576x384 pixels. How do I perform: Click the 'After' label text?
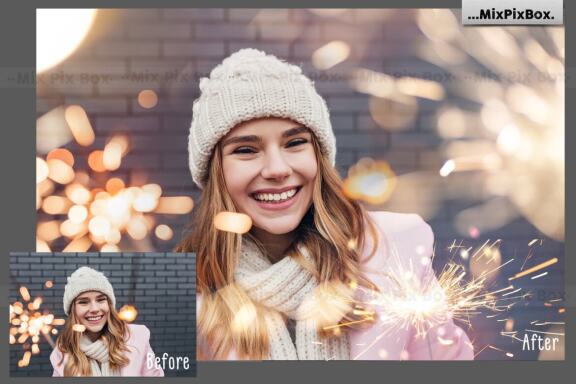(x=540, y=343)
